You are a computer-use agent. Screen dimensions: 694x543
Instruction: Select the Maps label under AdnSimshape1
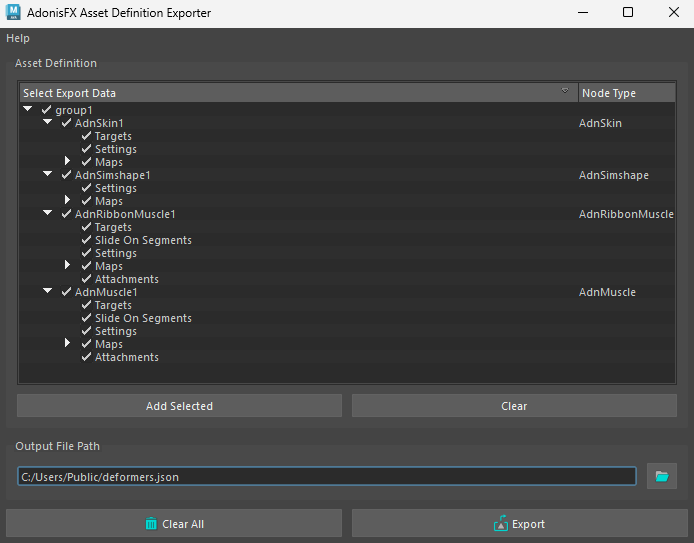point(109,201)
